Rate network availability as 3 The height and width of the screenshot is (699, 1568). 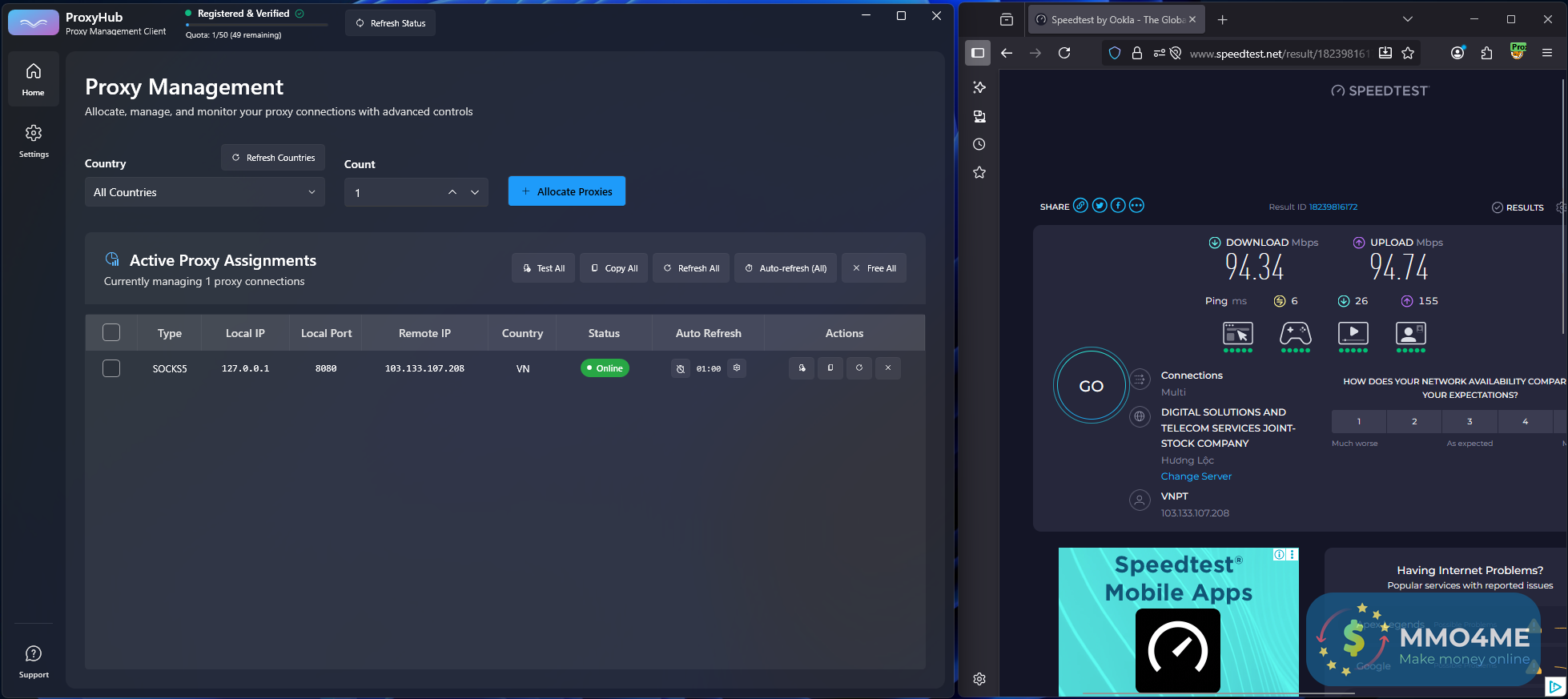1469,421
